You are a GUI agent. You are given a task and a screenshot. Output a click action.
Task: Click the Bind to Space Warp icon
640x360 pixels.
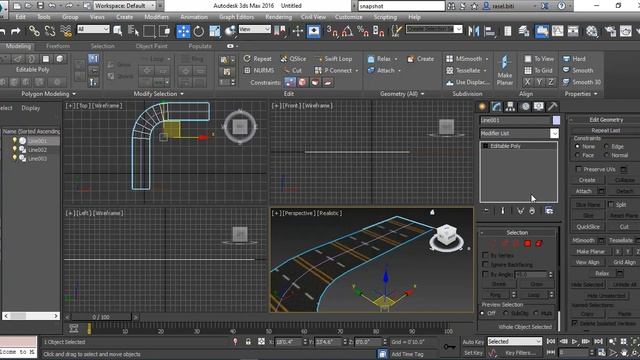(x=65, y=31)
